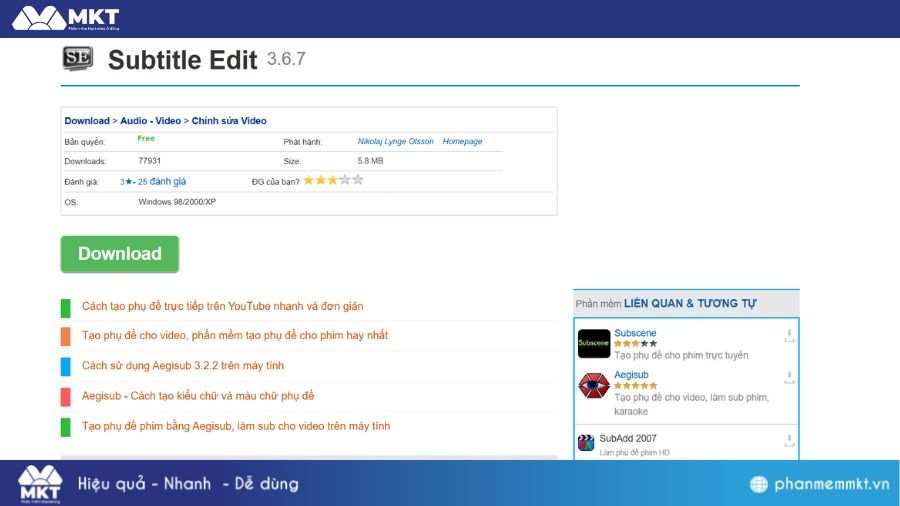Click the file size 5.8 MB
The width and height of the screenshot is (900, 506).
pyautogui.click(x=370, y=161)
